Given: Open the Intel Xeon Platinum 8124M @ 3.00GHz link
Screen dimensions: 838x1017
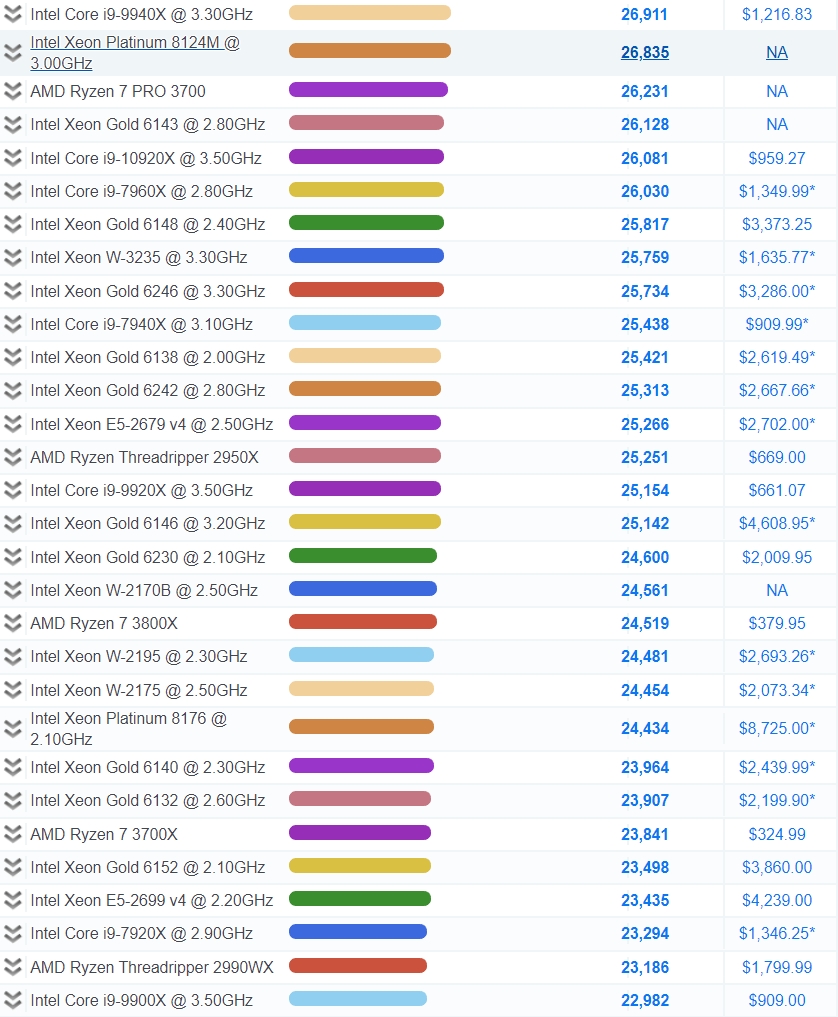Looking at the screenshot, I should pyautogui.click(x=135, y=53).
